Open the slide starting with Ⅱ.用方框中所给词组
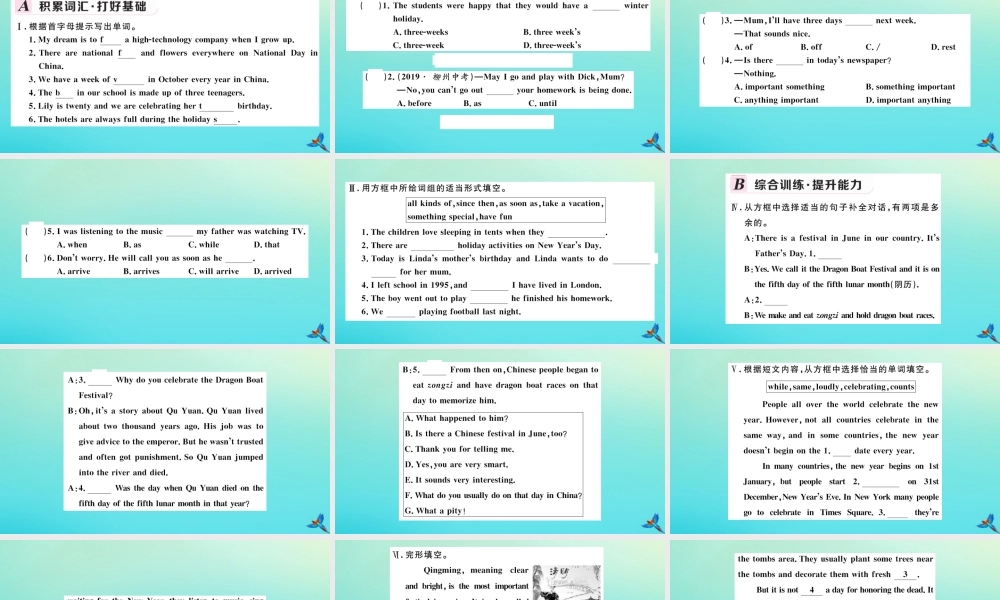Image resolution: width=1000 pixels, height=600 pixels. (x=500, y=251)
